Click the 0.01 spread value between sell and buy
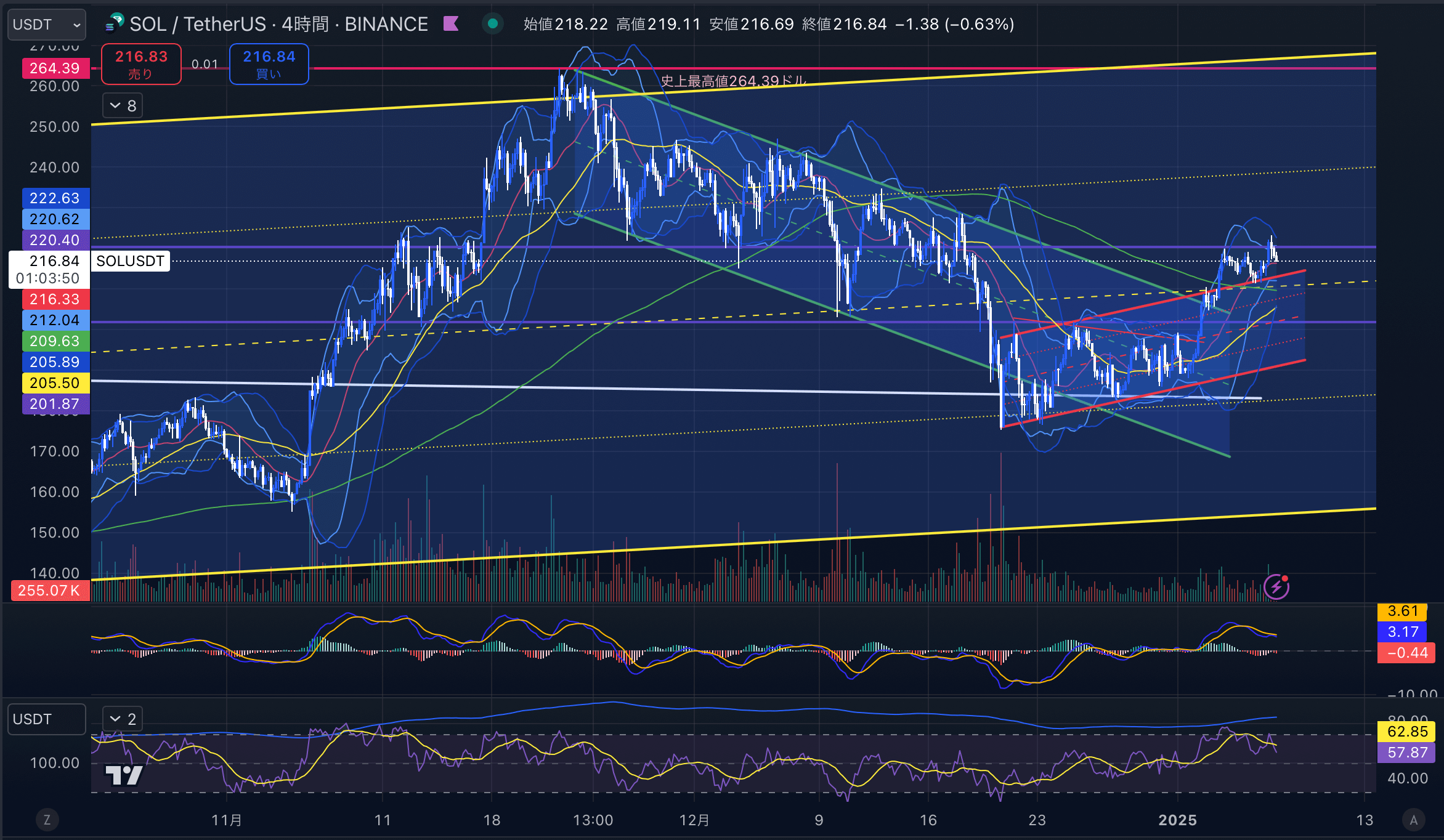1444x840 pixels. click(205, 64)
